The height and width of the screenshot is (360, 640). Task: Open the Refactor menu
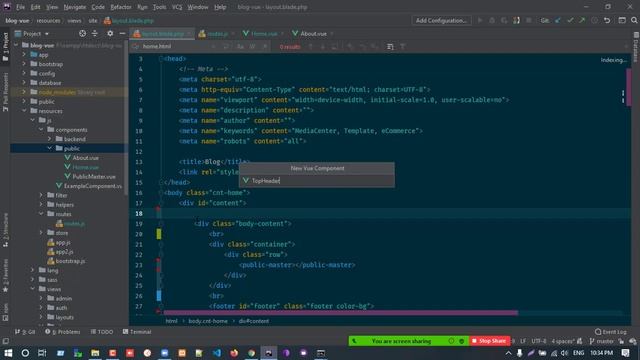point(121,7)
